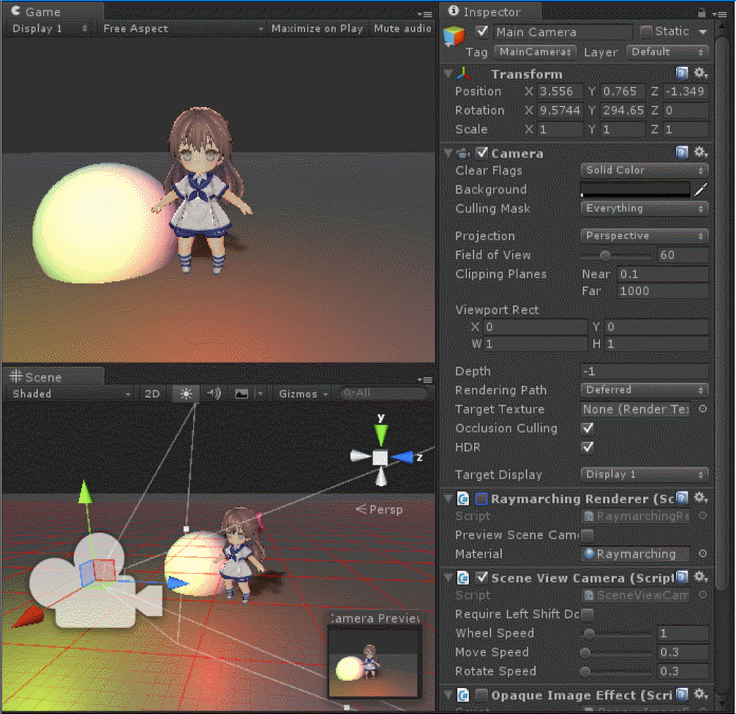
Task: Open Scene View Camera script picker
Action: (x=703, y=595)
